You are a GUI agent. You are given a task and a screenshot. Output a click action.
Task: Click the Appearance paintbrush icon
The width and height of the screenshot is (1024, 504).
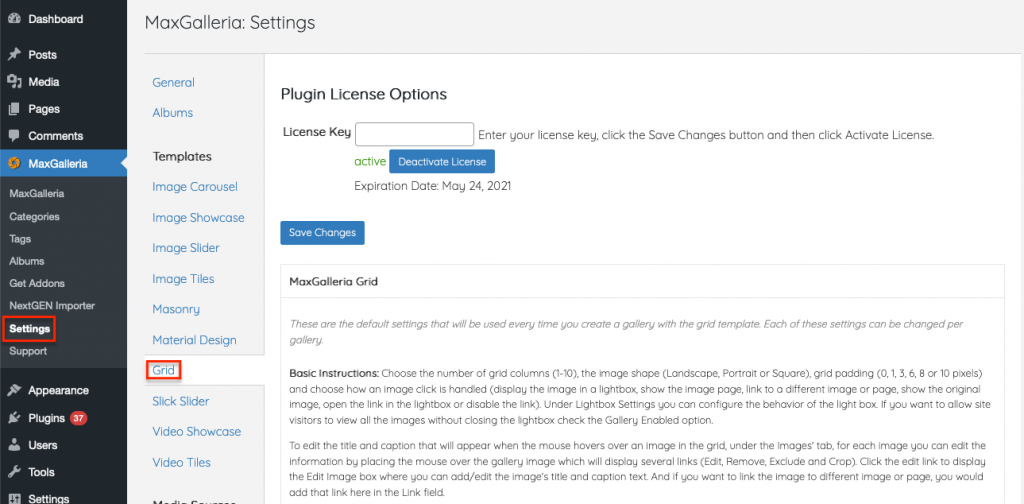point(14,390)
